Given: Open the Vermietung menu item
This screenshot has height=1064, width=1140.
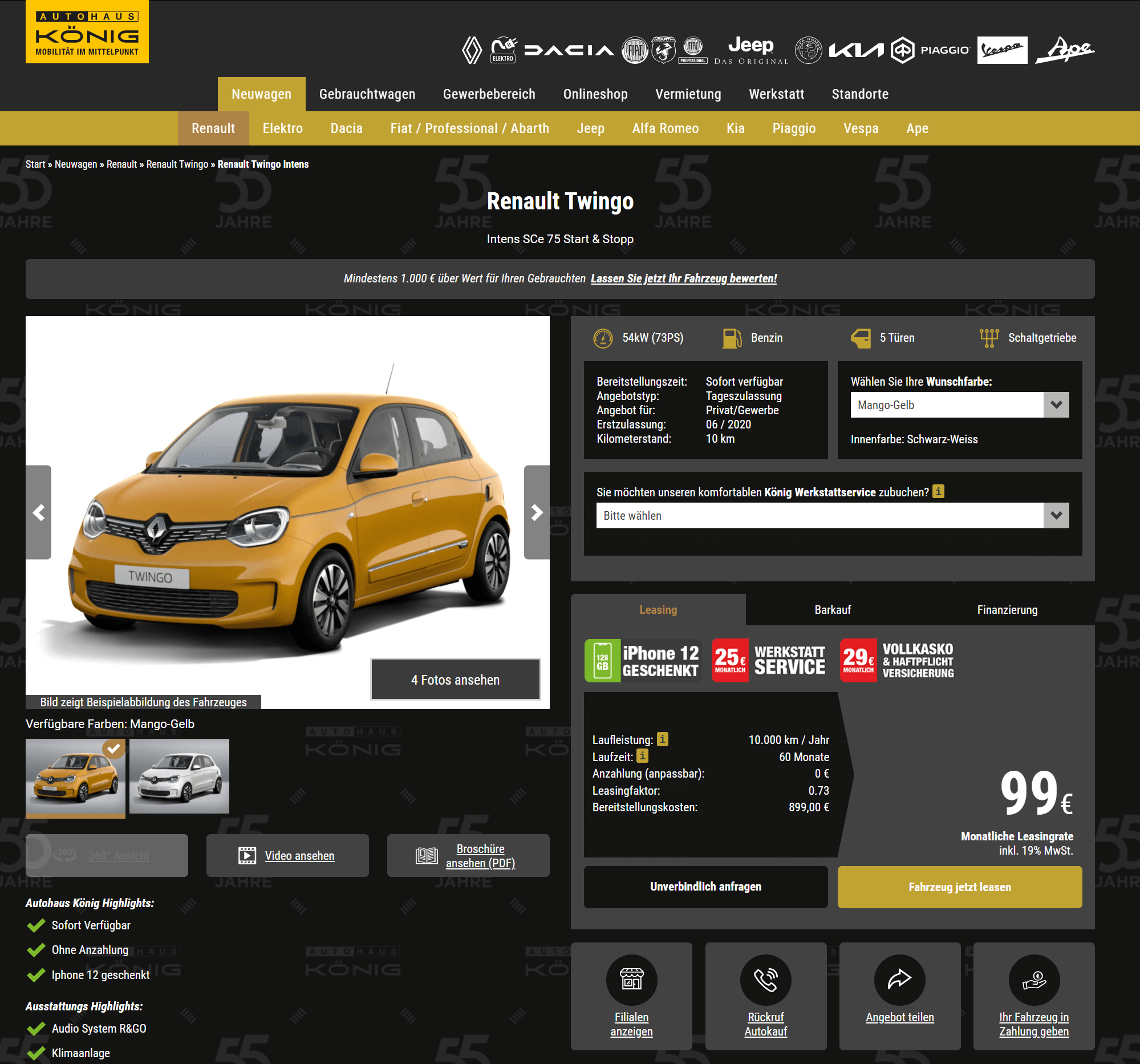Looking at the screenshot, I should 688,94.
